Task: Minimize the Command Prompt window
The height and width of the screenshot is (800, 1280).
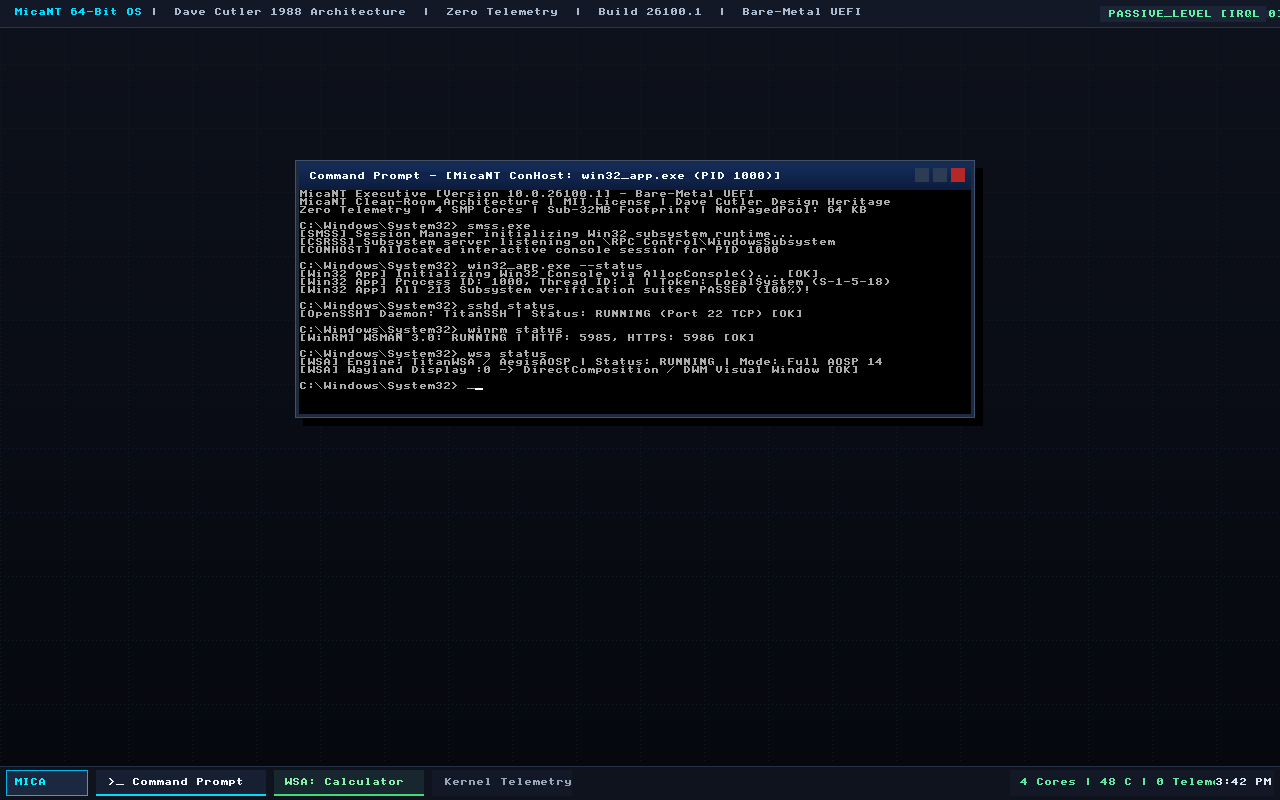Action: coord(922,175)
